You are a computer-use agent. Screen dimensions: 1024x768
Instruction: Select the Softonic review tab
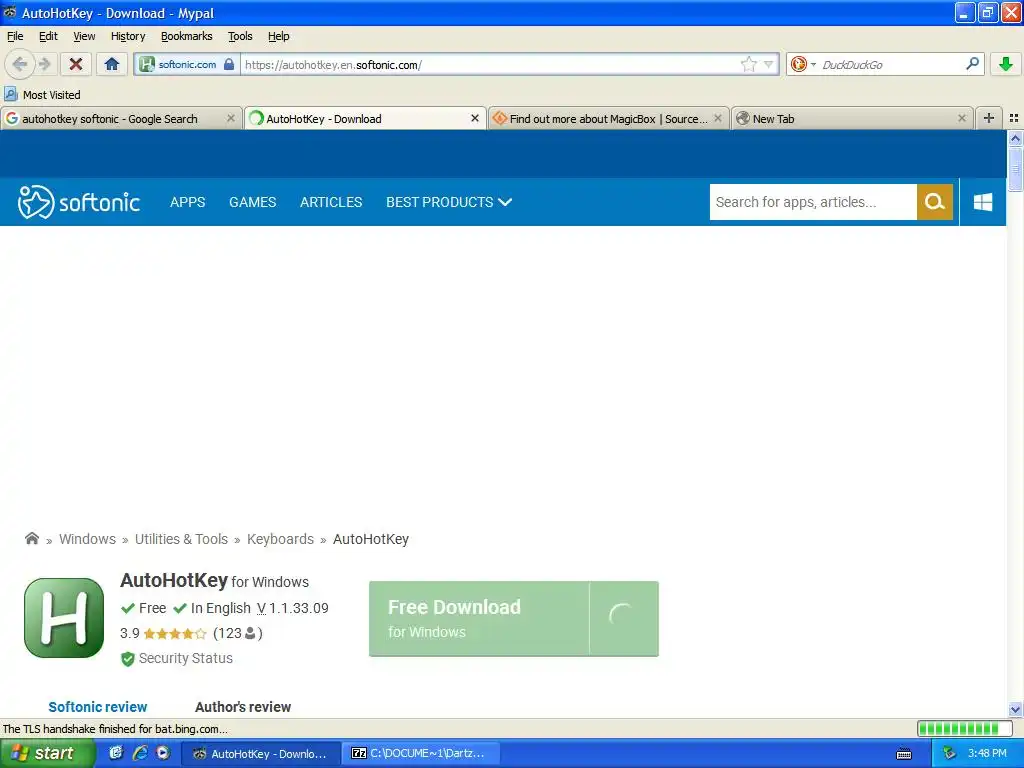(x=98, y=707)
